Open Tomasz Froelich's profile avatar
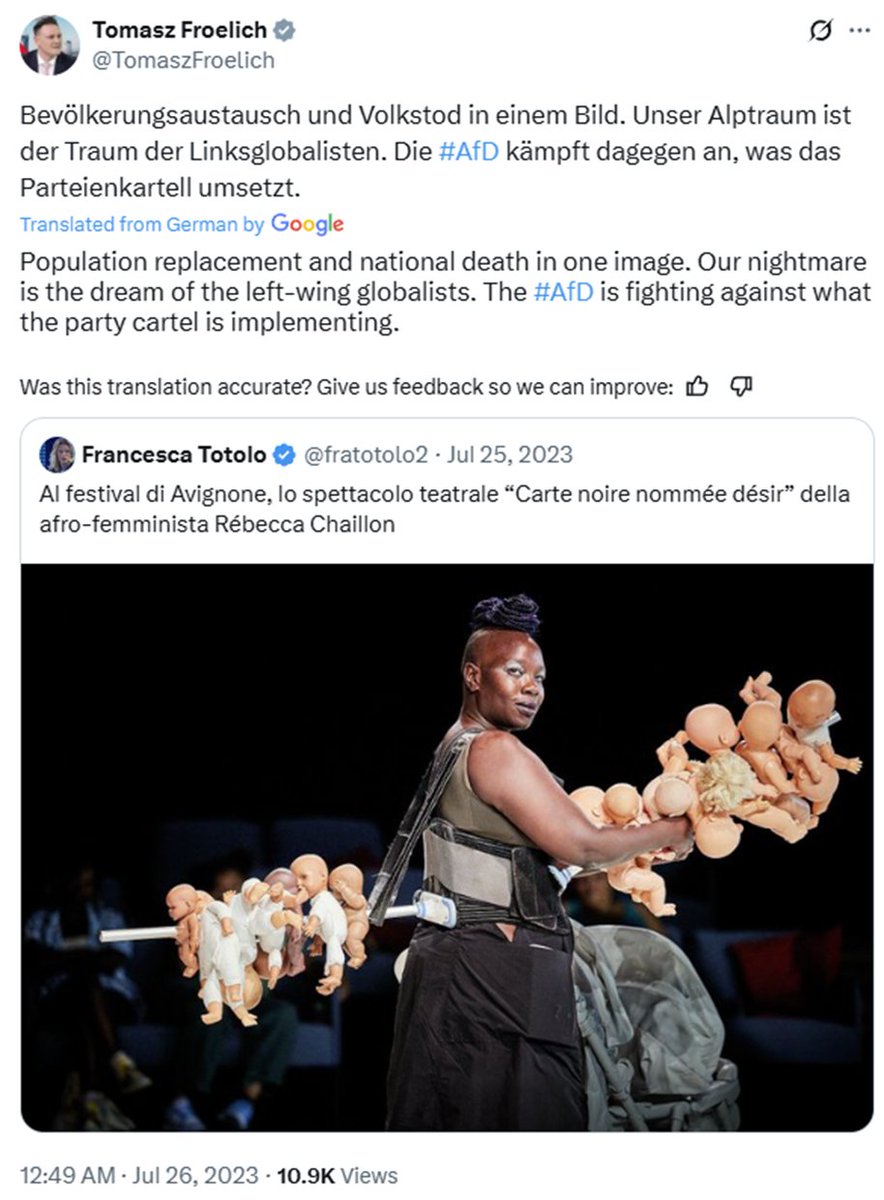 [x=50, y=45]
